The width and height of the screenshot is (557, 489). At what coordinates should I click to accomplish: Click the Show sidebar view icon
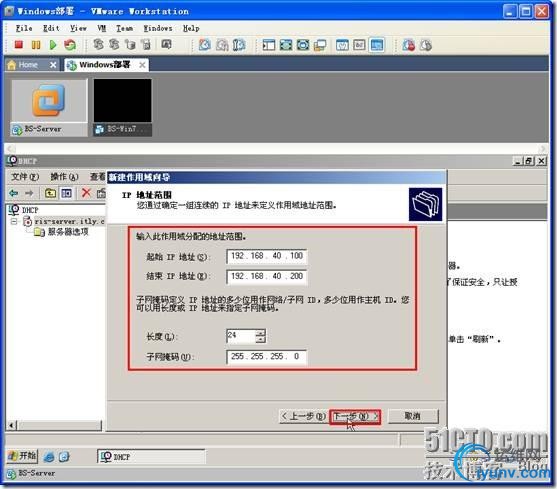269,45
